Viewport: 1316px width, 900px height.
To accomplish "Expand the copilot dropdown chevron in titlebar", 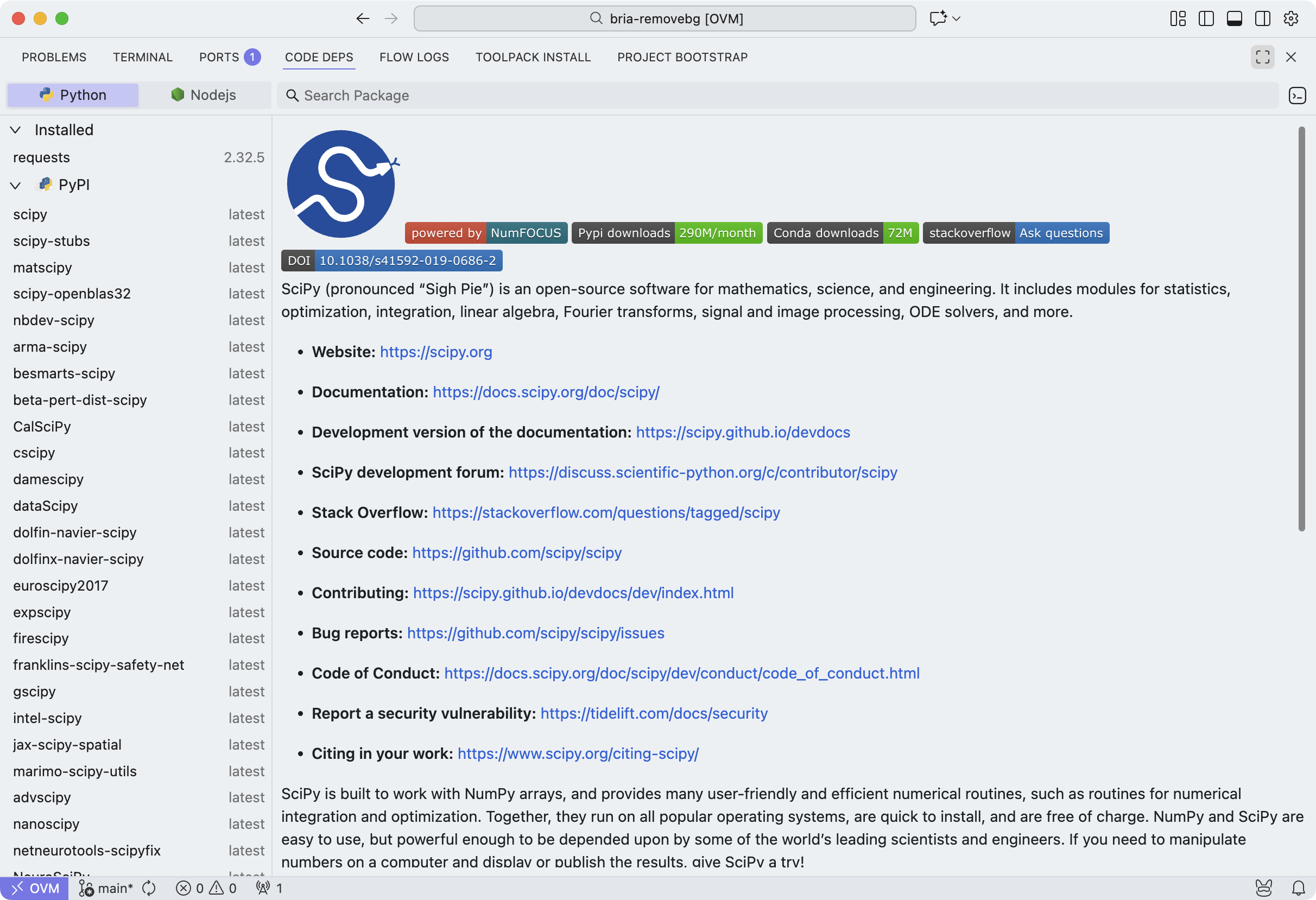I will (x=956, y=18).
